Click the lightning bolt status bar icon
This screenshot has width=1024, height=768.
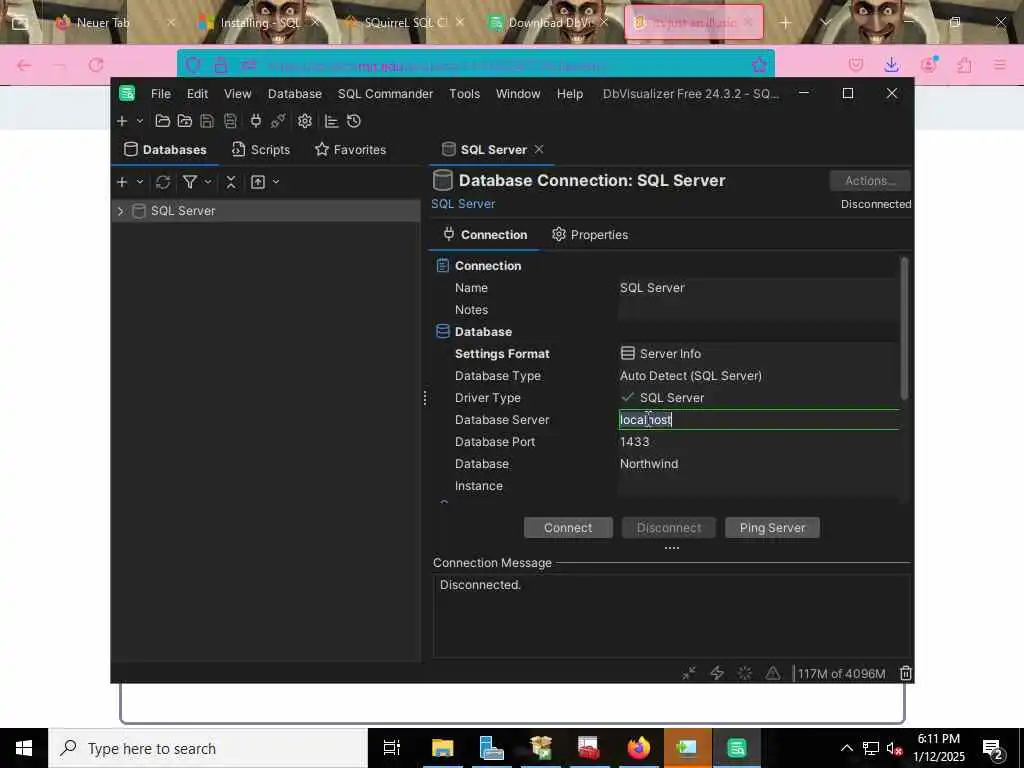[x=717, y=673]
